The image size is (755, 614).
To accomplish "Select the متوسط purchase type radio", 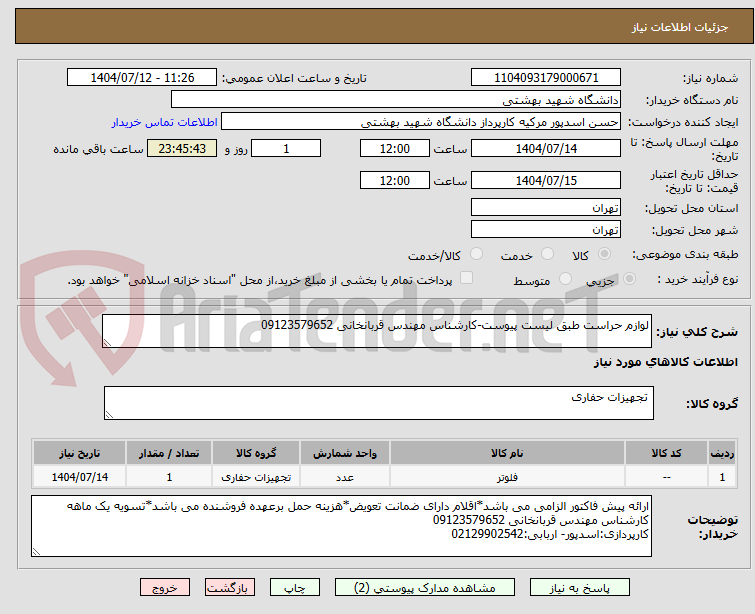I will [x=565, y=279].
